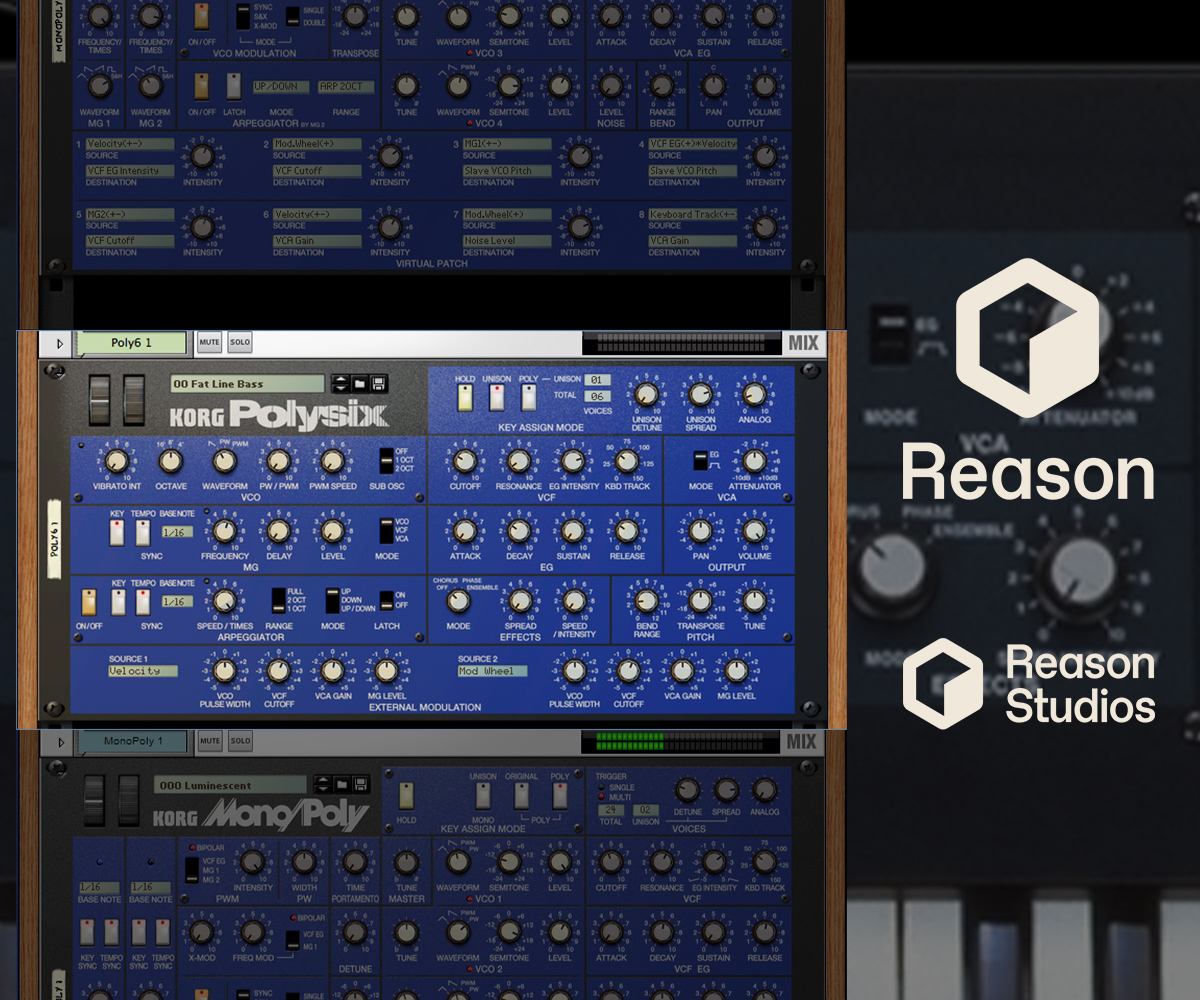Flip the Polysix VCA MODE switch
This screenshot has height=1000, width=1200.
pos(702,460)
